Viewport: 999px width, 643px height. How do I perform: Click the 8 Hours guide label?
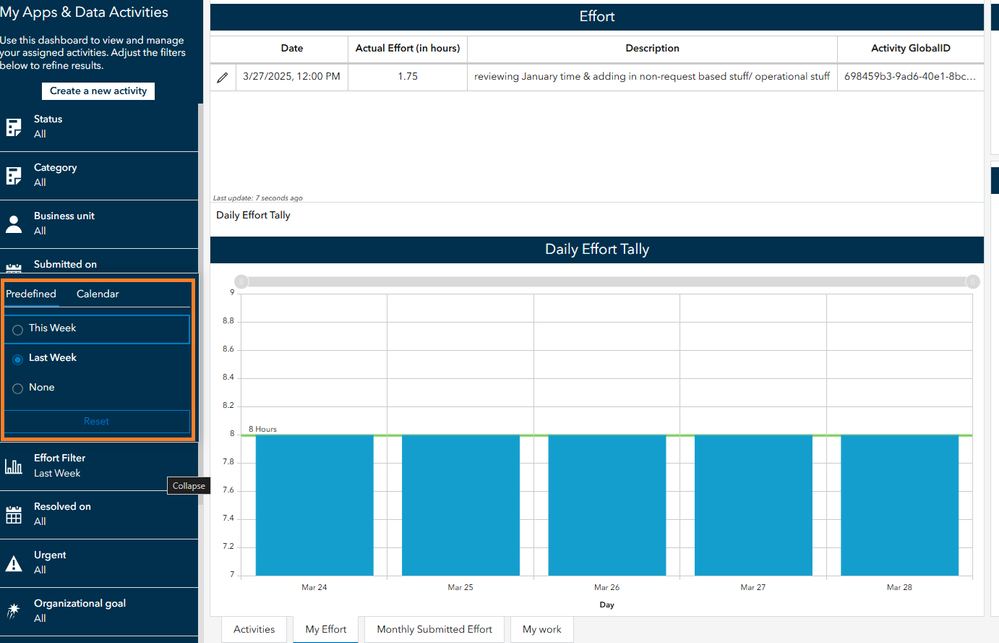(x=262, y=429)
